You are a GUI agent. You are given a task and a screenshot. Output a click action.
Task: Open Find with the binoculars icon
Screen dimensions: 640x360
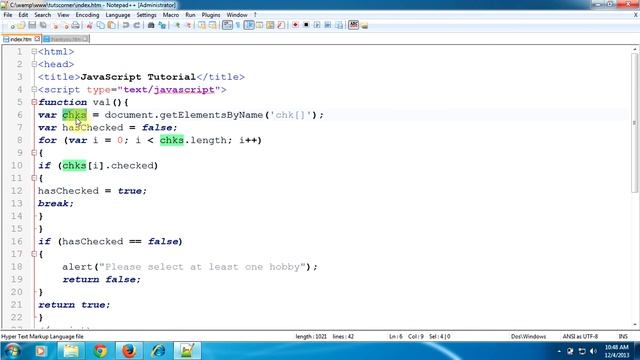click(151, 25)
